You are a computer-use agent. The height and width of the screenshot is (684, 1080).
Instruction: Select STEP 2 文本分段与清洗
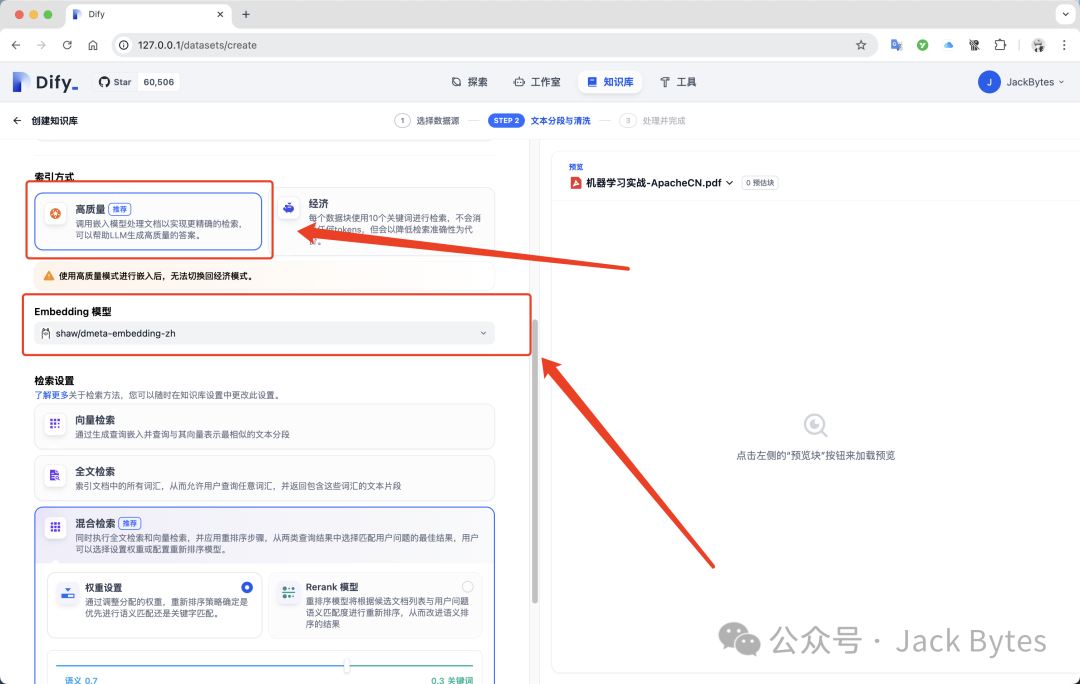(539, 121)
